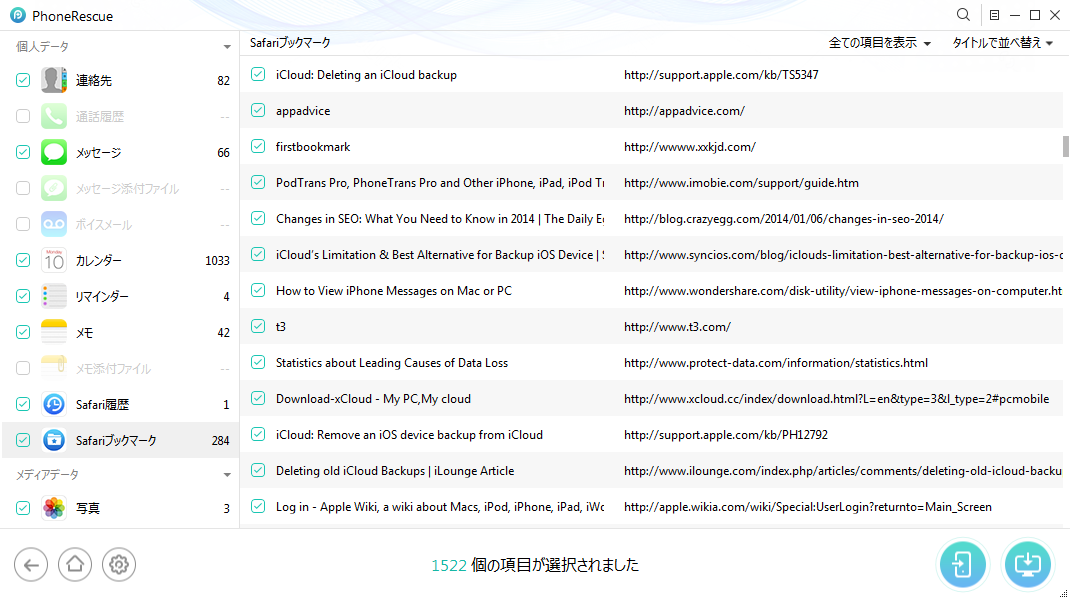
Task: Select the 'Download-xCloud - My PC,My cloud' title
Action: [x=373, y=399]
